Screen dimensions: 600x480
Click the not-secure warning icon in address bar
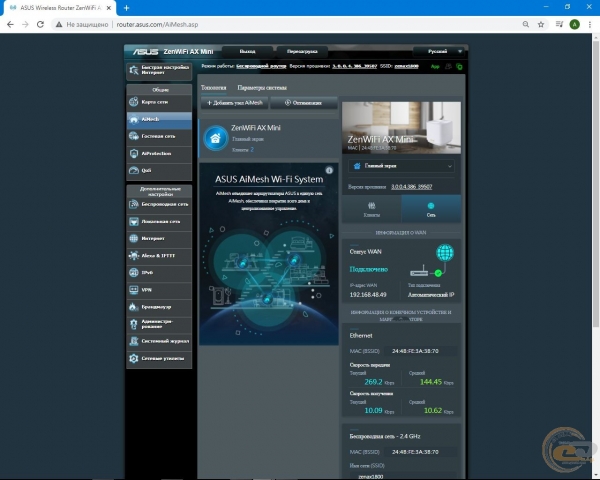(59, 24)
